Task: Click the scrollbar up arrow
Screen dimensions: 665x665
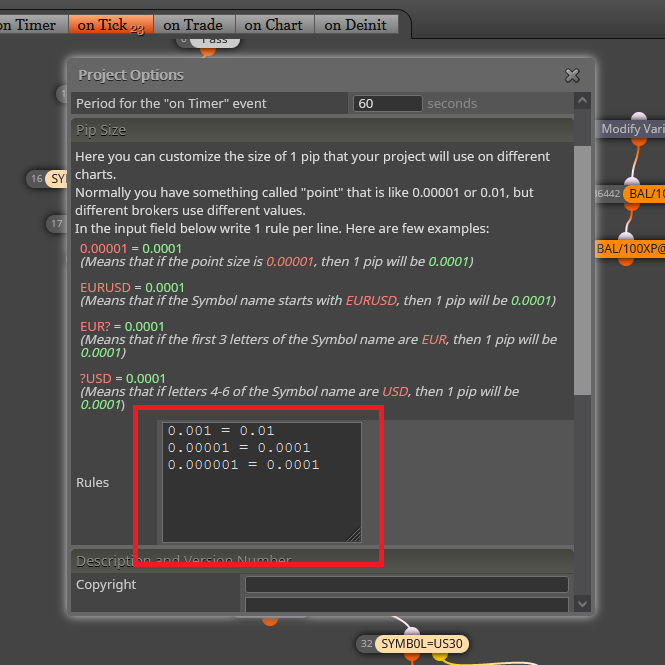Action: 582,101
